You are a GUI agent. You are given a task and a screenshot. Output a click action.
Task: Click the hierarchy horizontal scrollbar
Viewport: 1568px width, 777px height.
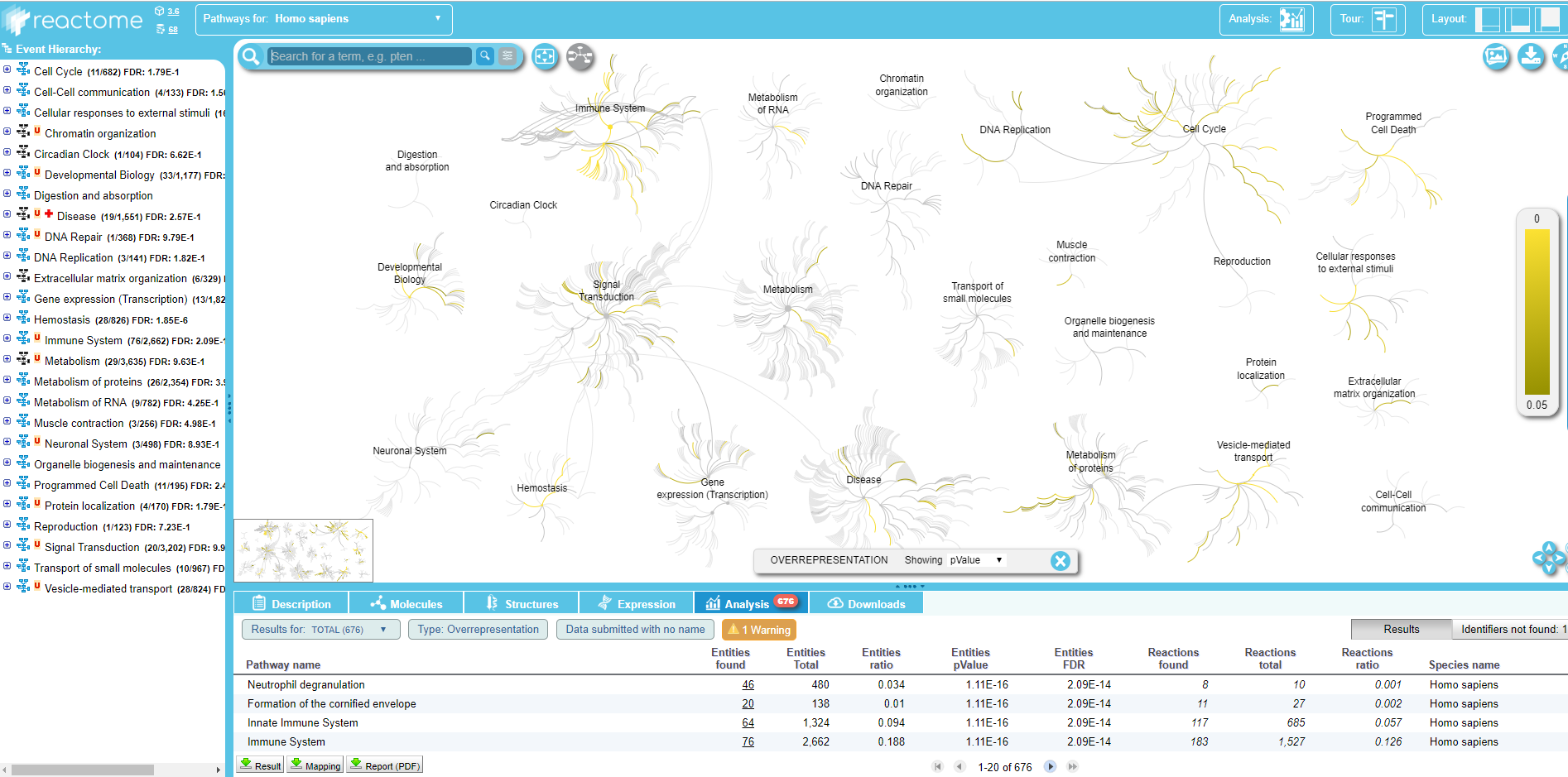pos(83,770)
